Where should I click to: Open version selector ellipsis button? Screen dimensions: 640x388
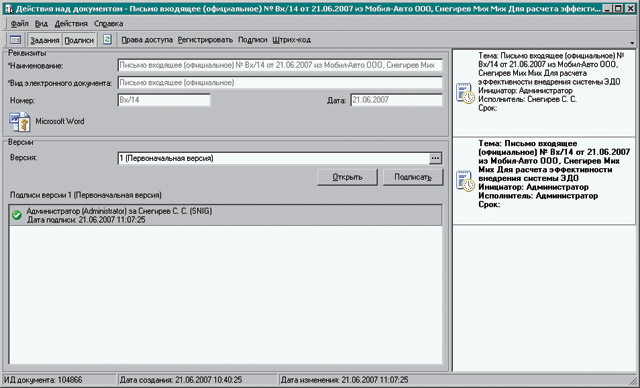(435, 158)
